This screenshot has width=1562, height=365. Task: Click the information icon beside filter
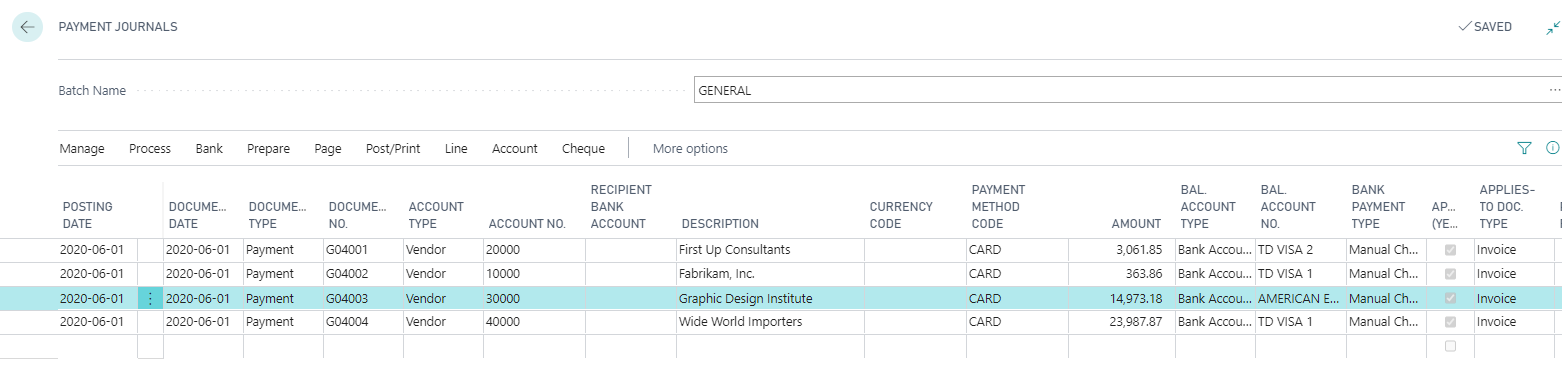(x=1553, y=148)
